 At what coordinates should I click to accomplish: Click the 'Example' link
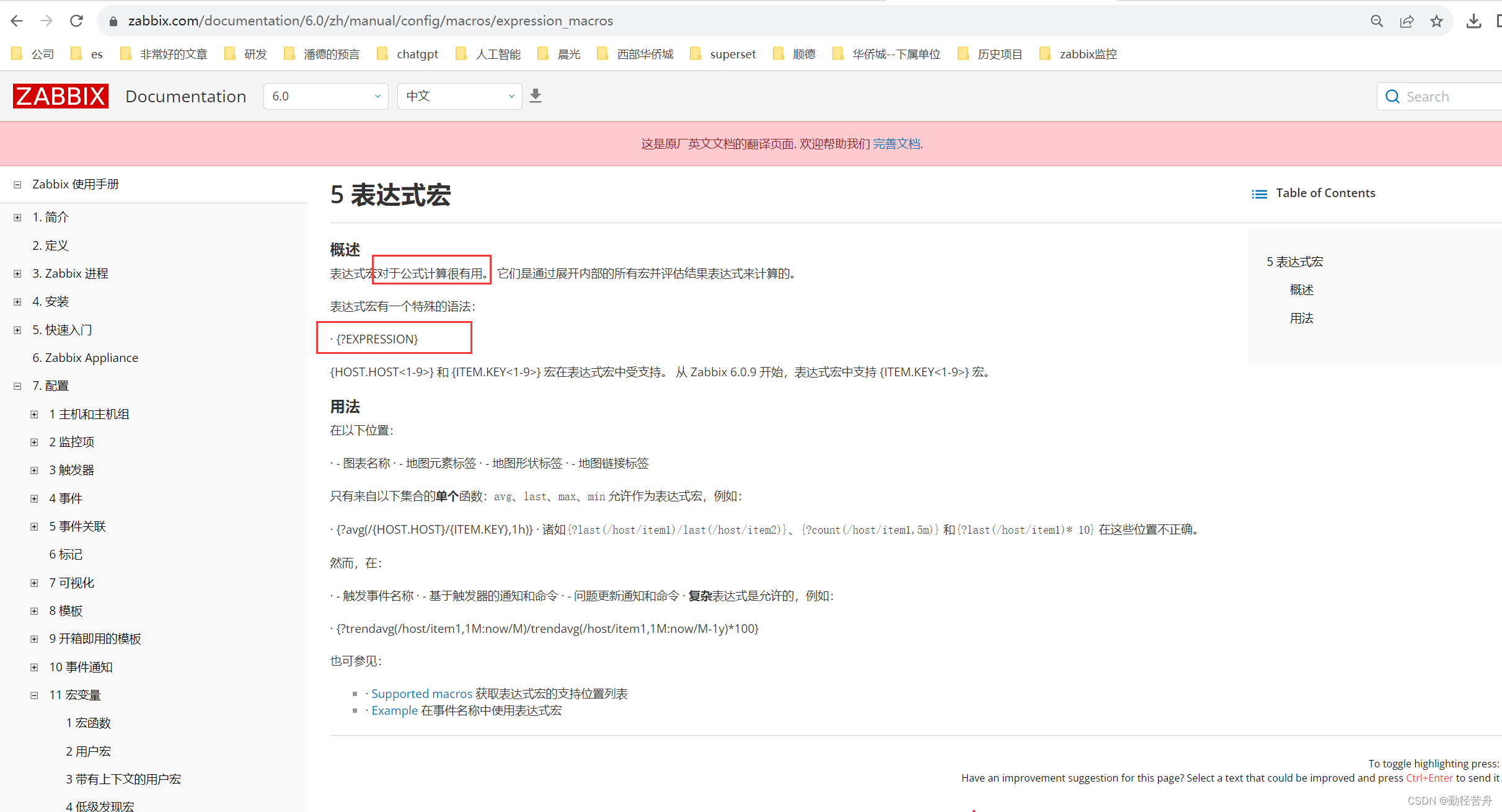pos(394,710)
